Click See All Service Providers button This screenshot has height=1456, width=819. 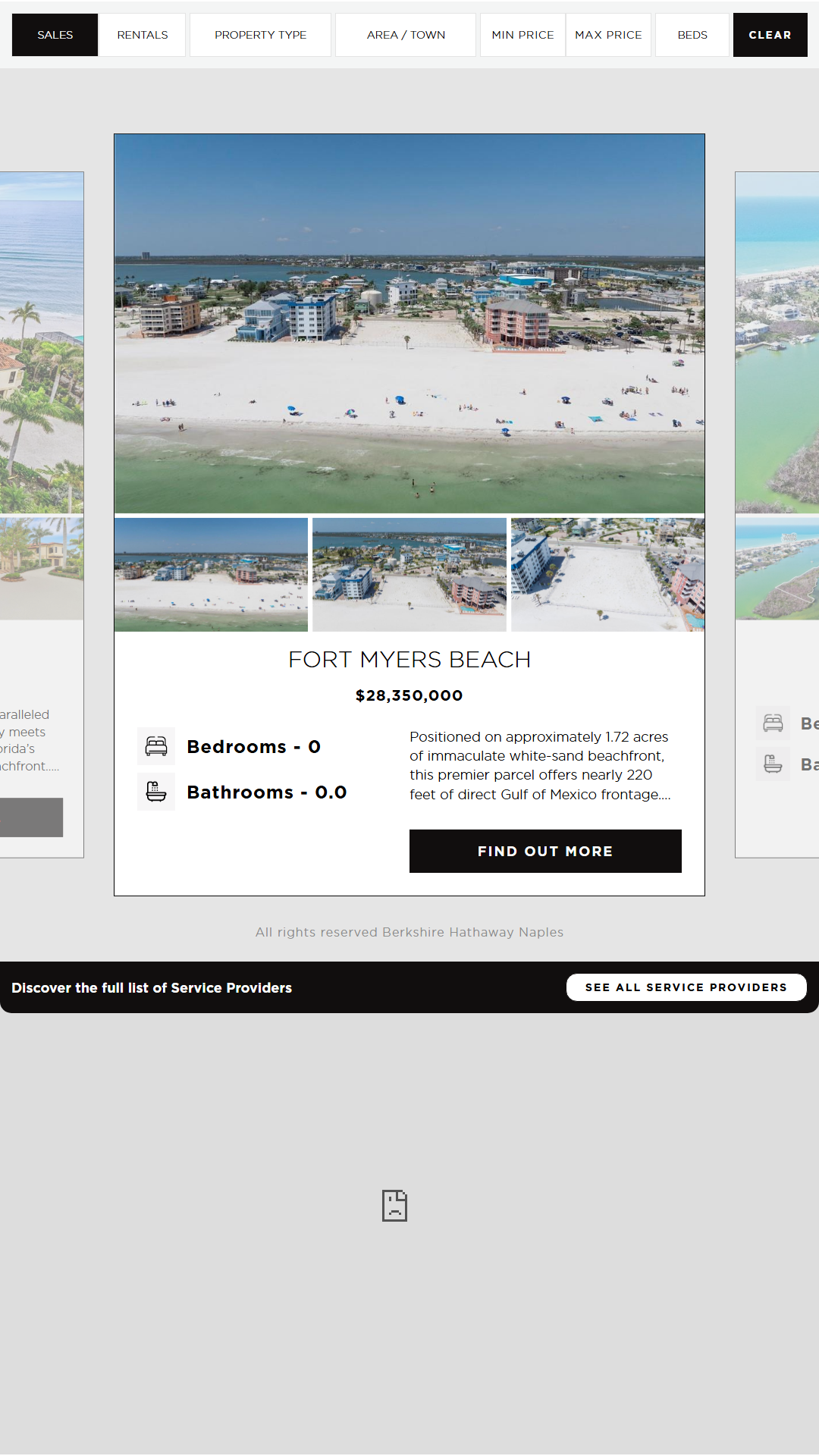tap(686, 987)
